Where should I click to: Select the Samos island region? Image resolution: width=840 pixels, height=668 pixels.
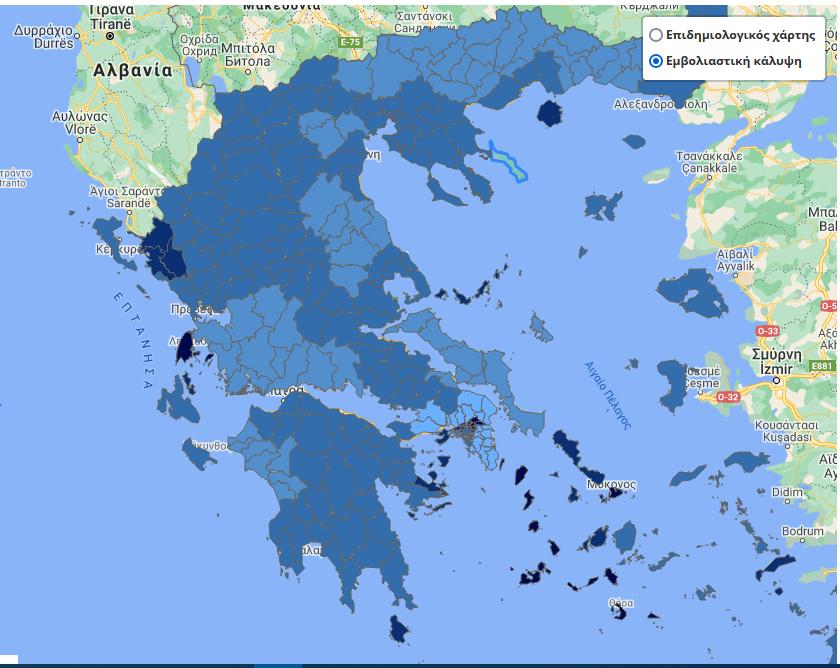(x=746, y=460)
